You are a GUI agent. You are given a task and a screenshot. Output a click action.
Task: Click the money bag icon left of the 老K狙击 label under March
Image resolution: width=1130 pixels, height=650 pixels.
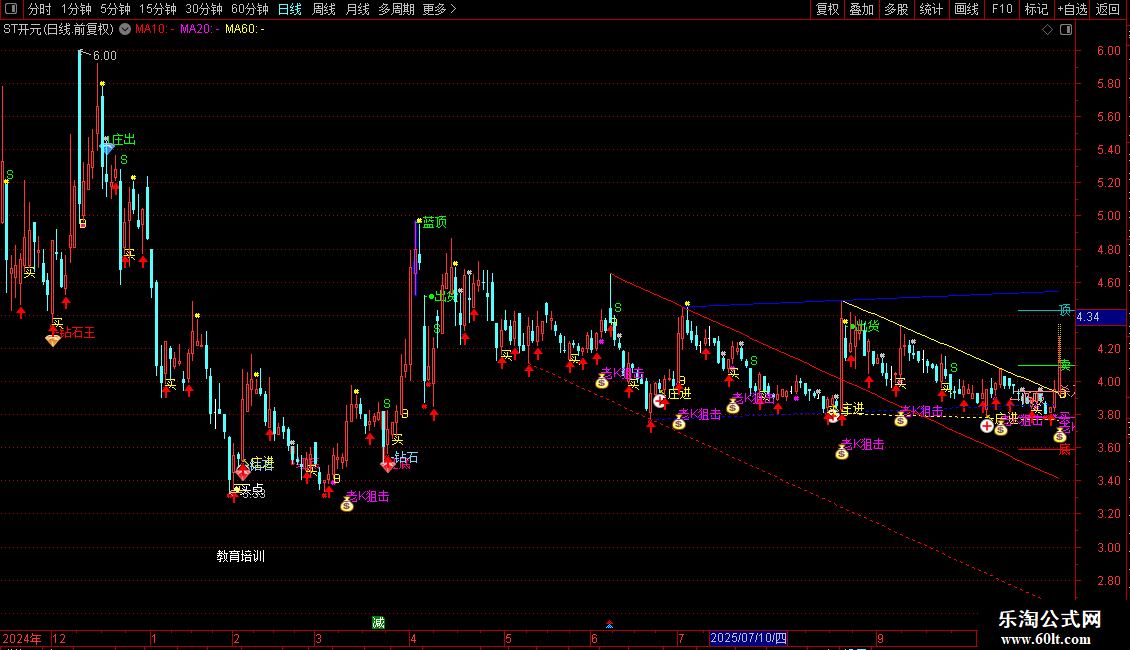coord(347,504)
